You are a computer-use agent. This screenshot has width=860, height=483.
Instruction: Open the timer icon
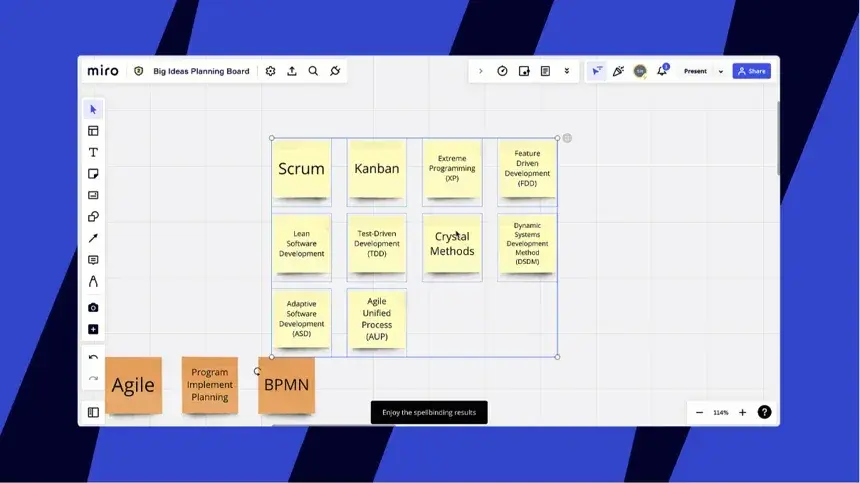(502, 71)
